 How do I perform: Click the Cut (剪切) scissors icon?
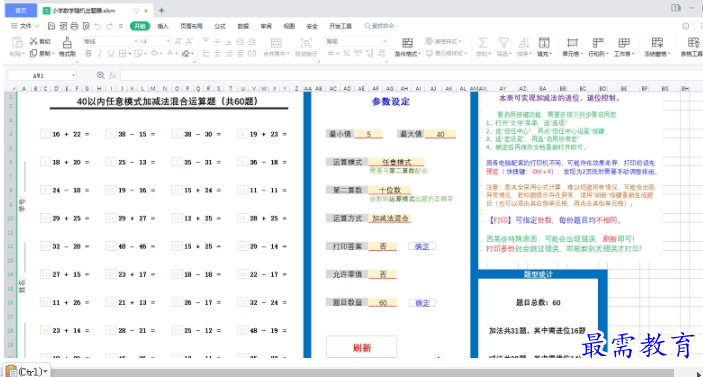click(x=34, y=41)
